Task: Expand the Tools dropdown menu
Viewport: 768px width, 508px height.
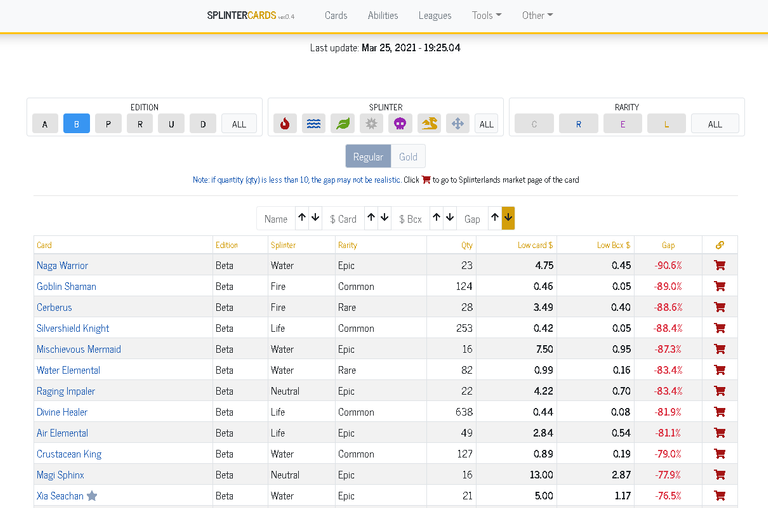Action: tap(486, 15)
